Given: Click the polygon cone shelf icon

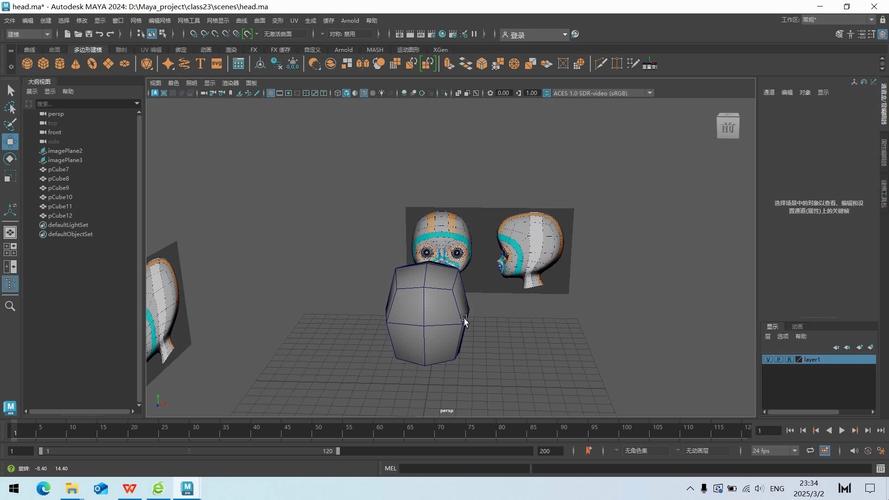Looking at the screenshot, I should pos(76,64).
